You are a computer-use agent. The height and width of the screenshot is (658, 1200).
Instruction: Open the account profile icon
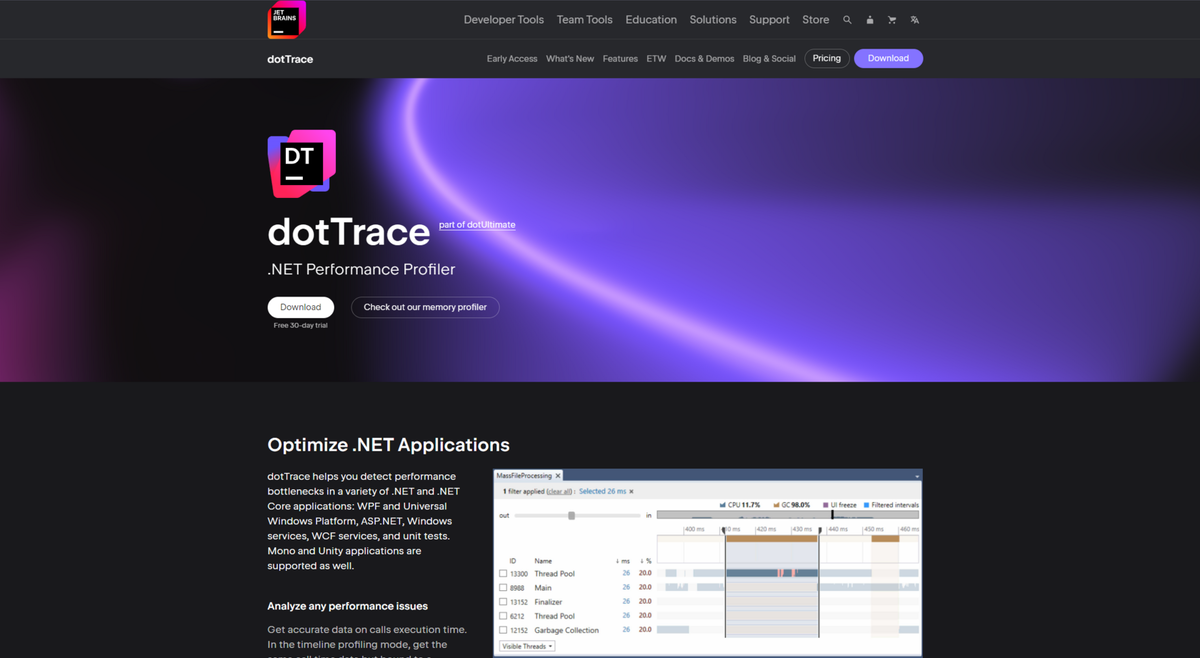(870, 20)
